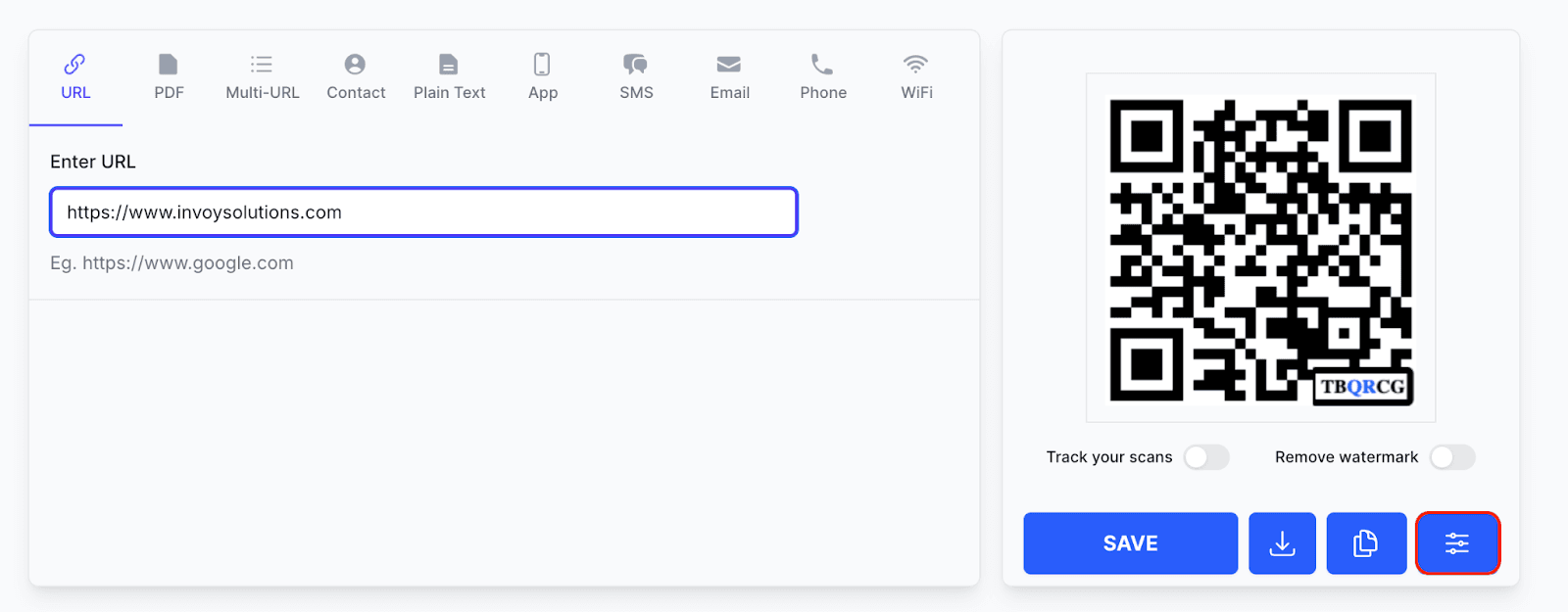The width and height of the screenshot is (1568, 612).
Task: Select the Email envelope icon
Action: click(728, 65)
